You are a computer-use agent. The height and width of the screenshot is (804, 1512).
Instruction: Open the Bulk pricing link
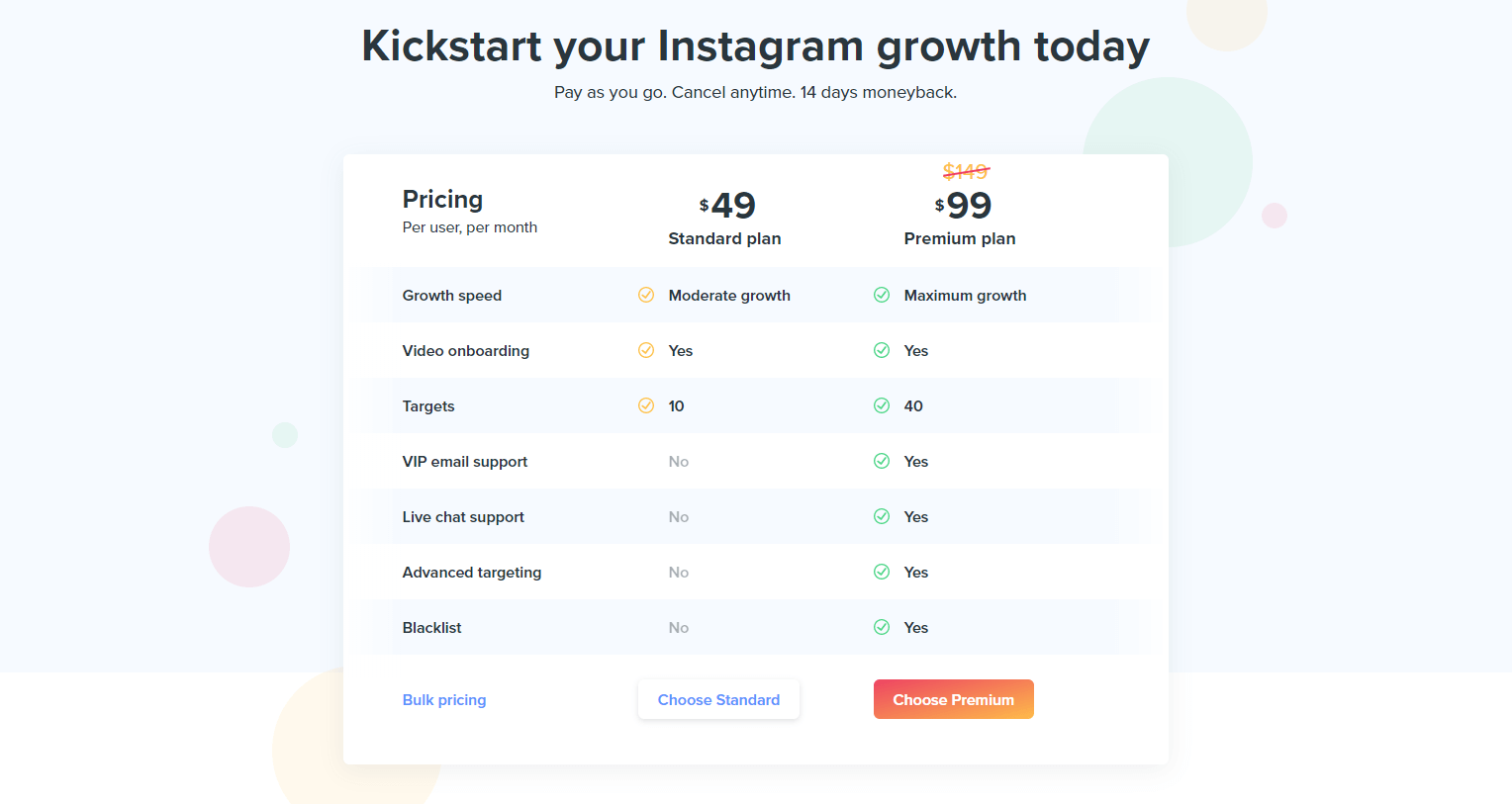pyautogui.click(x=444, y=700)
